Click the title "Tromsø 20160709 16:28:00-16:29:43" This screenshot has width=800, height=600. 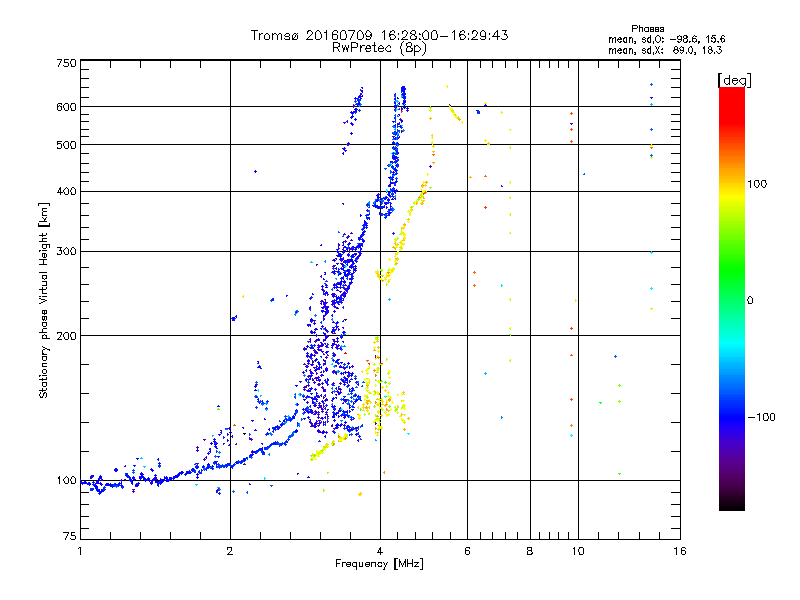379,35
